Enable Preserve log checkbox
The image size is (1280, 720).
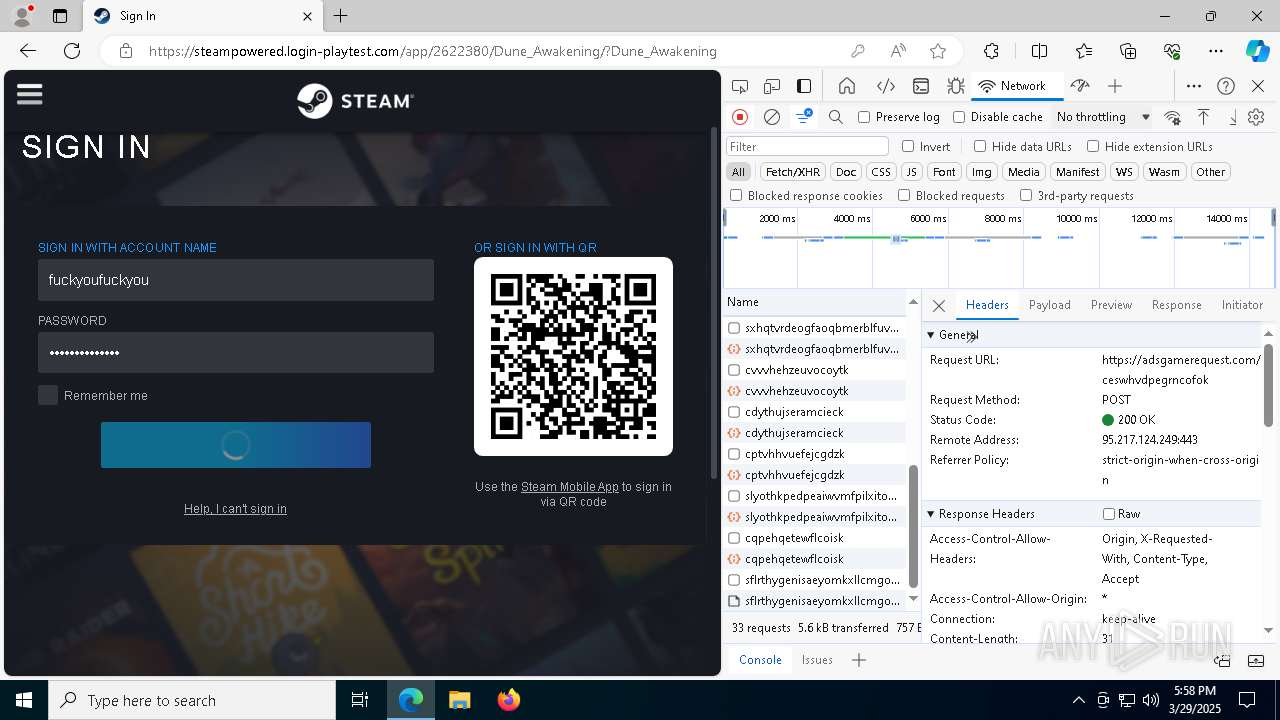[x=865, y=117]
